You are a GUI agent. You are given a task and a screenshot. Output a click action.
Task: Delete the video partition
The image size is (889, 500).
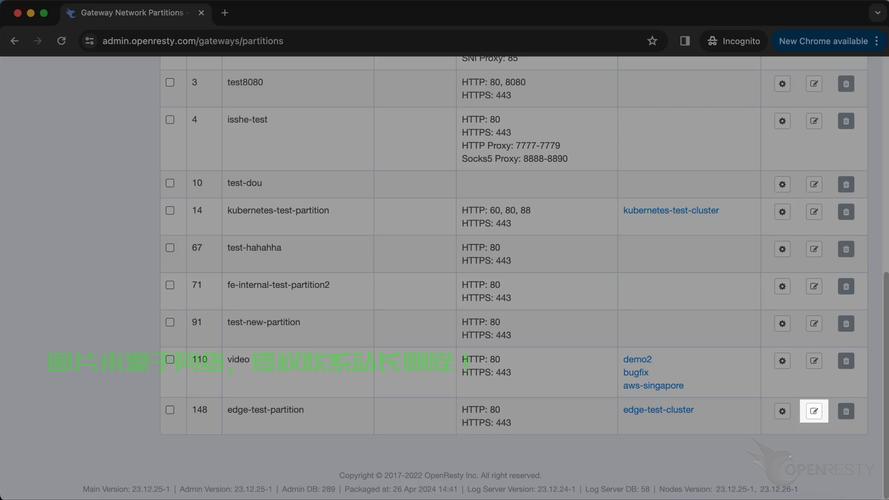pos(846,361)
